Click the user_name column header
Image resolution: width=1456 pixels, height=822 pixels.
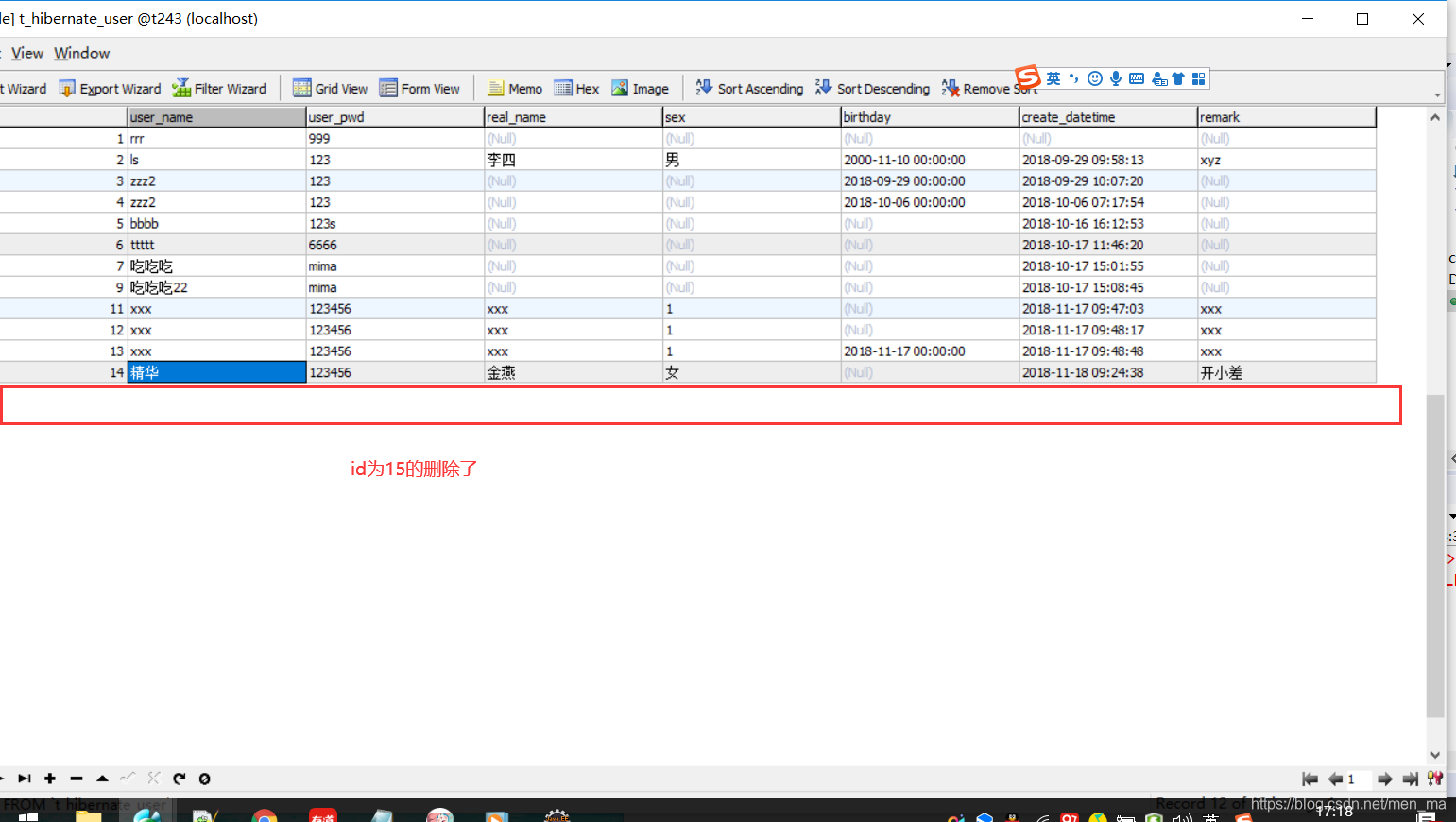(x=216, y=117)
